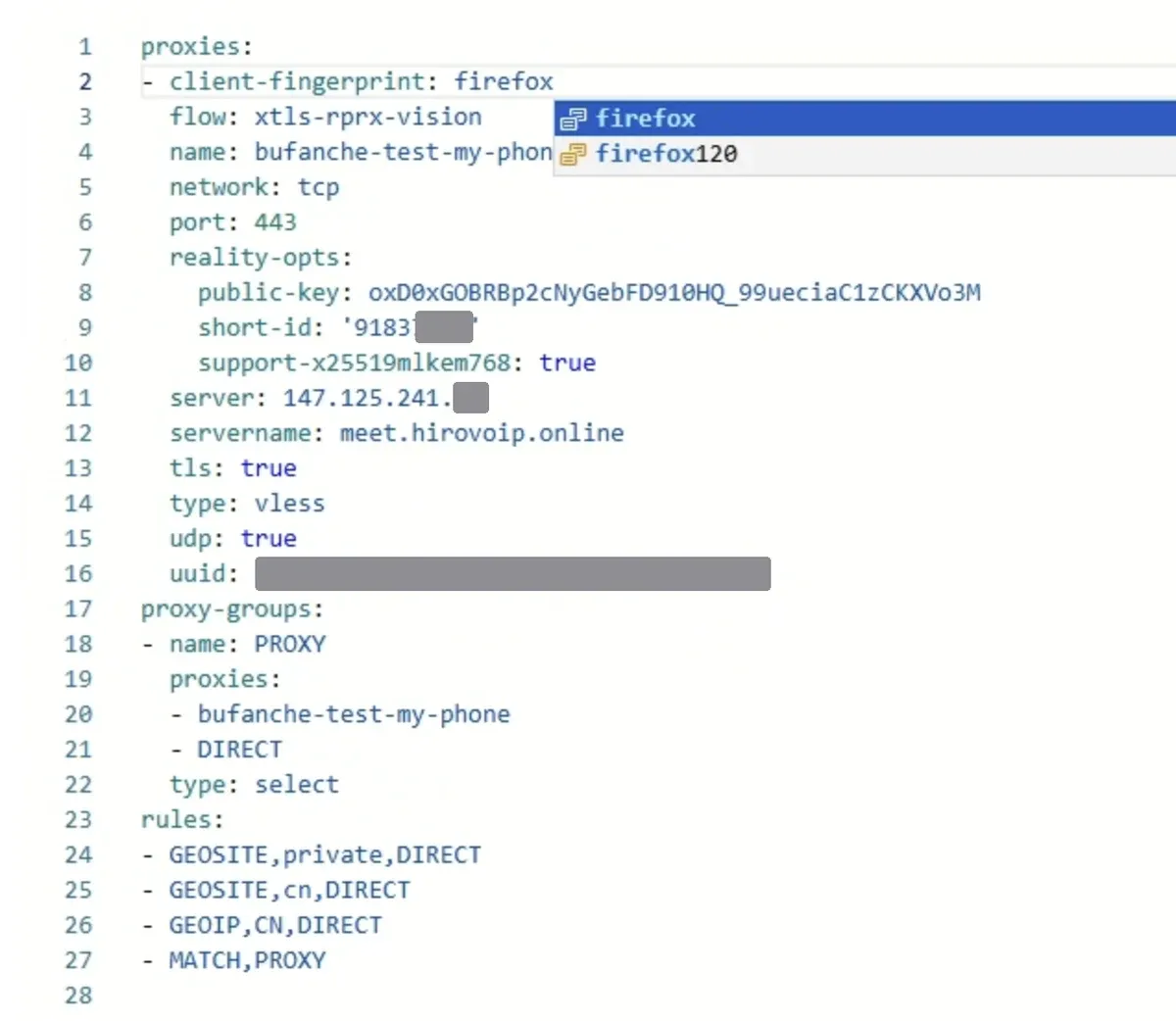Click the name value 'bufanche-test-my-phon' on line 4
Screen dimensions: 1176x1021
pos(403,152)
